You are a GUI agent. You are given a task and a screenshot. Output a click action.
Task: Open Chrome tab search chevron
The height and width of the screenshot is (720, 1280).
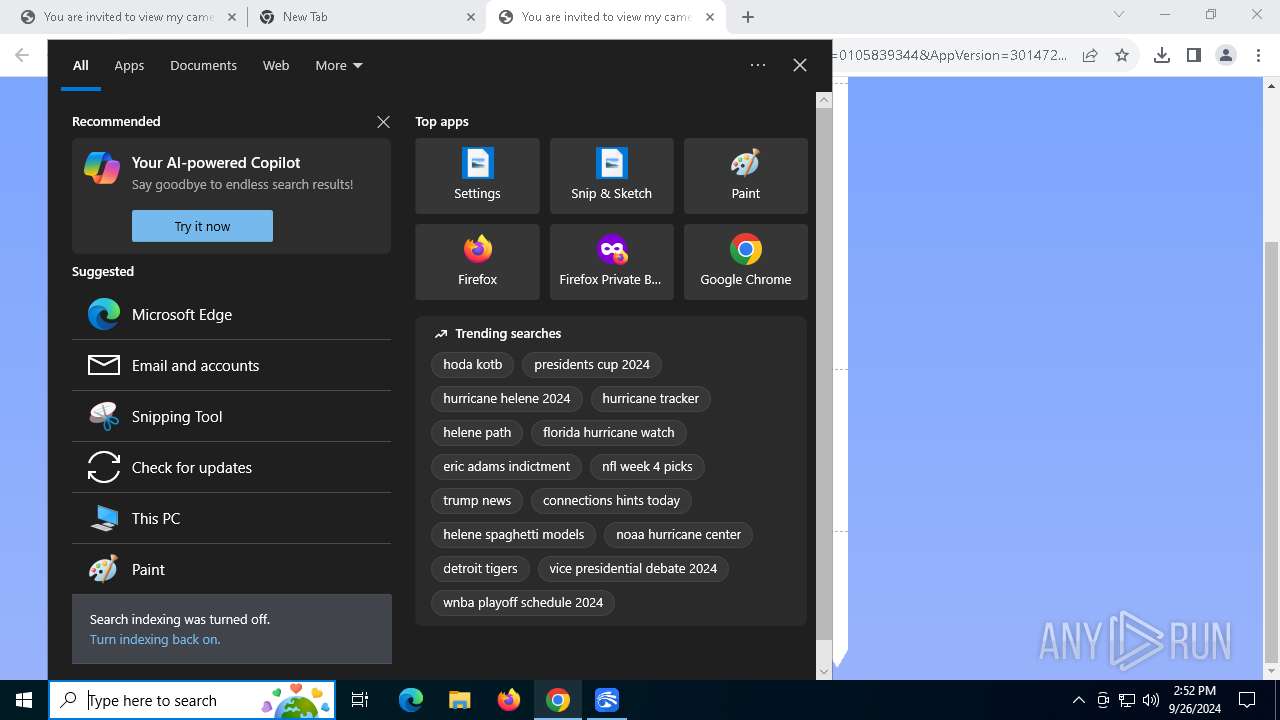[x=1119, y=15]
